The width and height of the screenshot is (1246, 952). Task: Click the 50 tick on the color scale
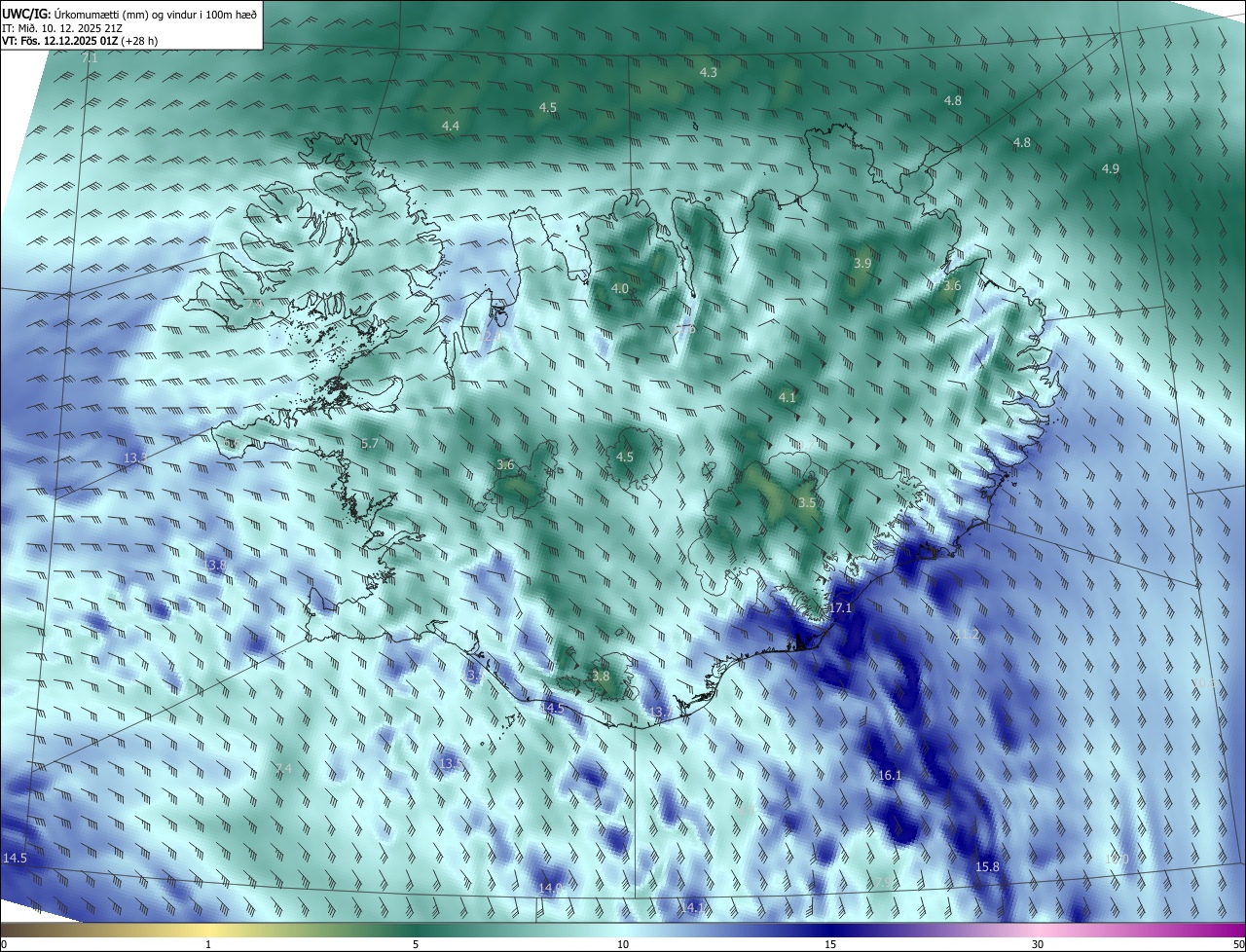point(1238,945)
